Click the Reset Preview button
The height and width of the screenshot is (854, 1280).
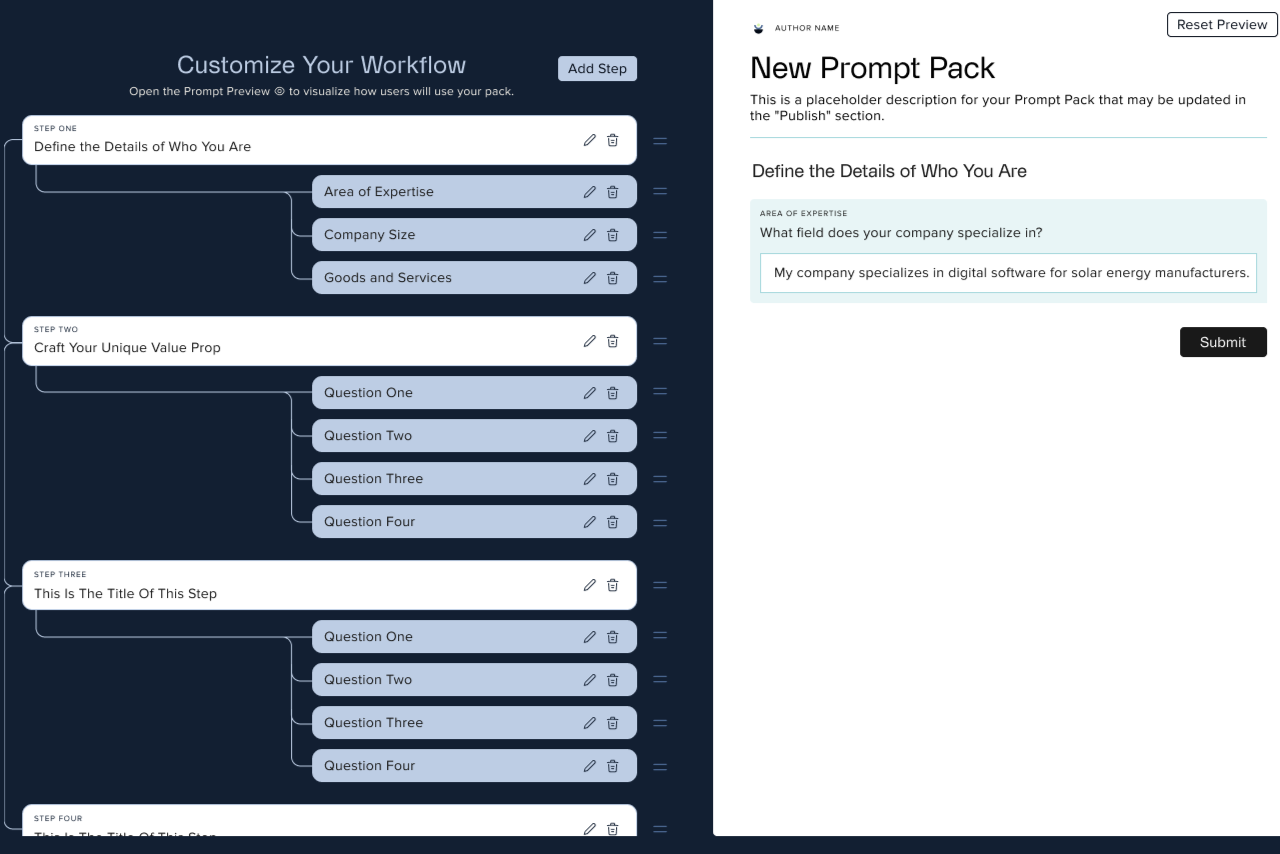click(x=1222, y=25)
